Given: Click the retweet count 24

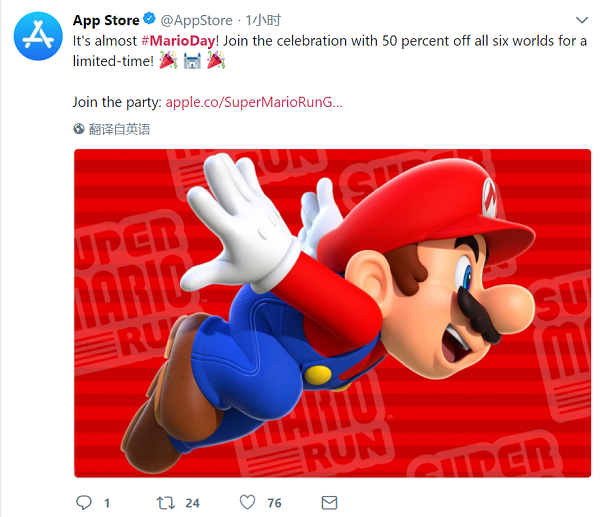Looking at the screenshot, I should [193, 502].
